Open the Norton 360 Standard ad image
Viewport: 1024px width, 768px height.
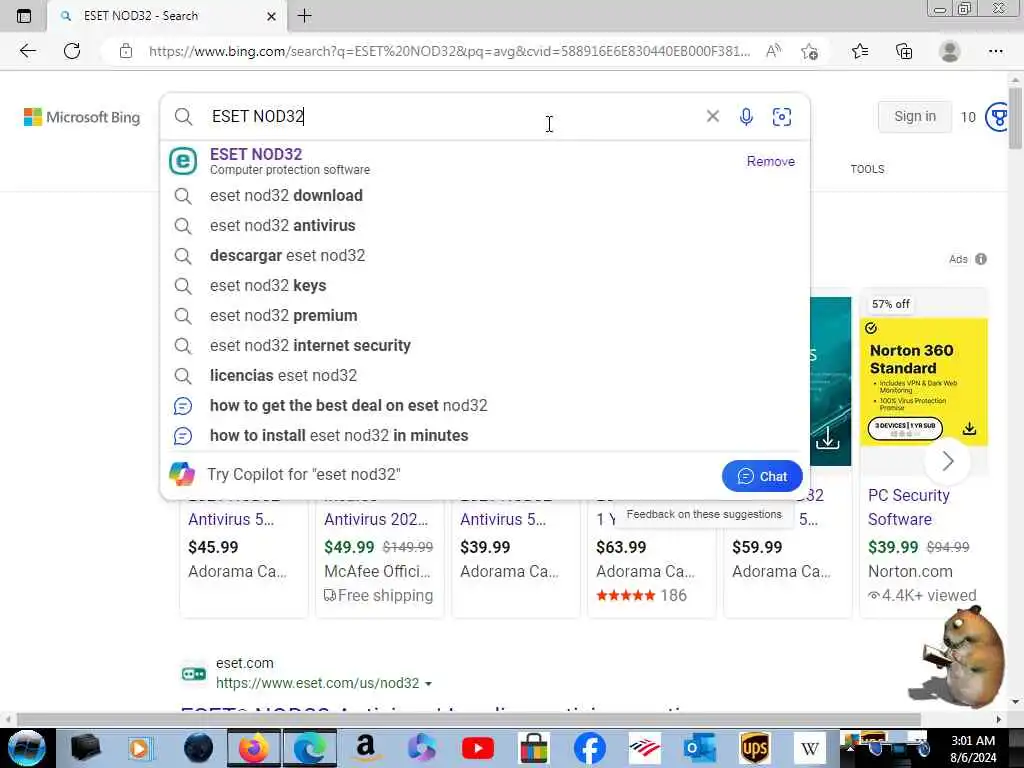(x=923, y=382)
